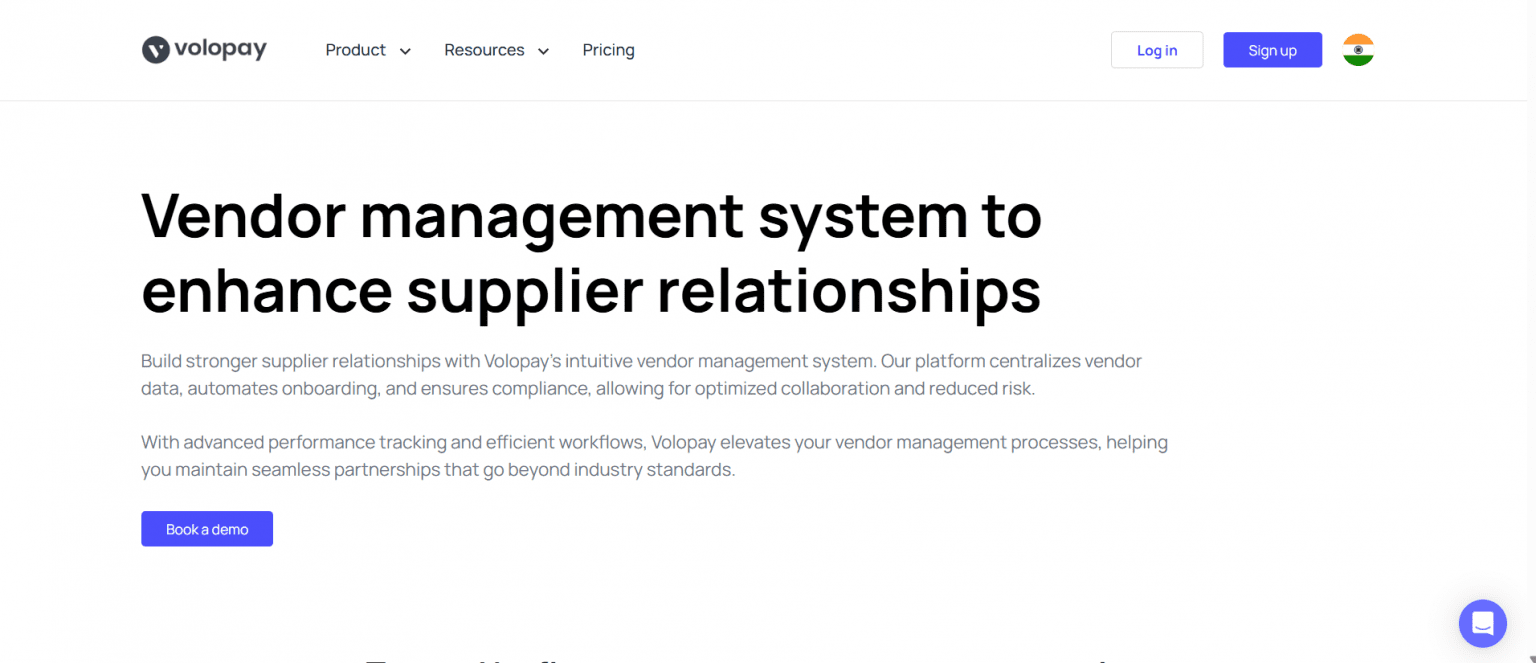This screenshot has height=663, width=1536.
Task: Click the Sign up button
Action: tap(1272, 49)
